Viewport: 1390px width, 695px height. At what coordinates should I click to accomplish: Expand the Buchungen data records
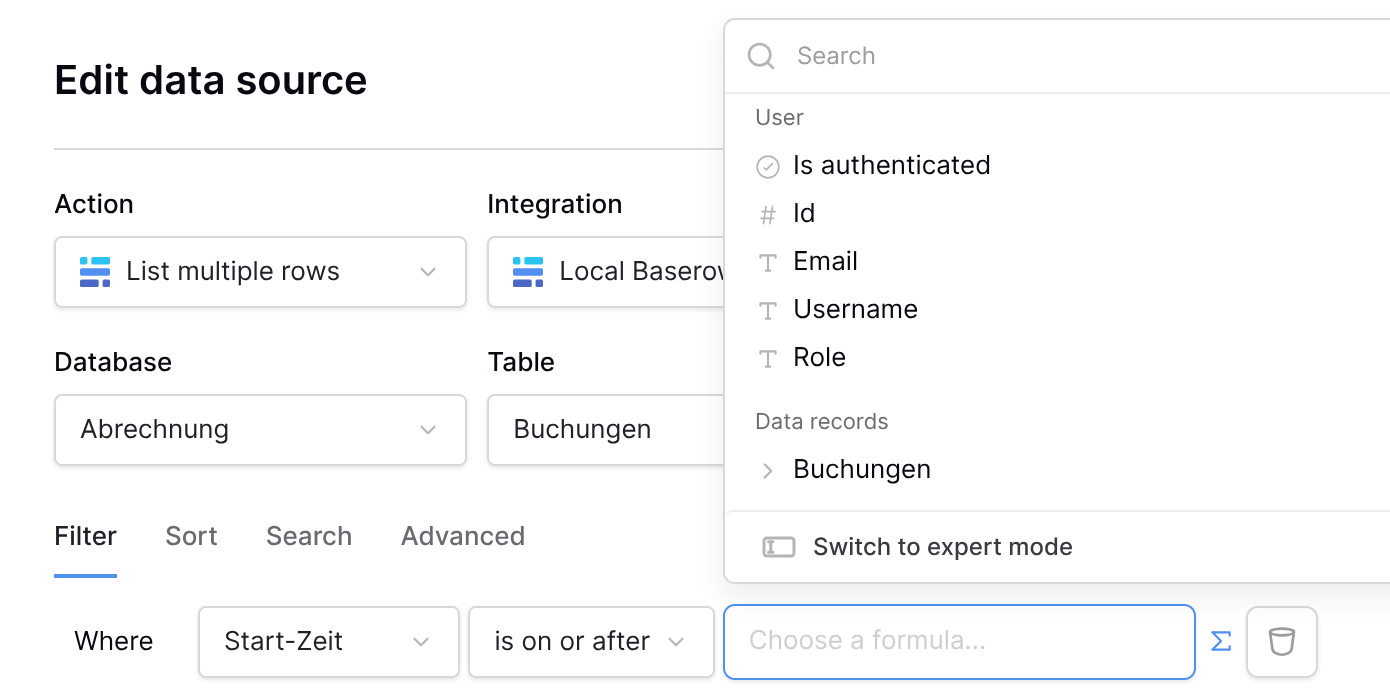pos(768,470)
